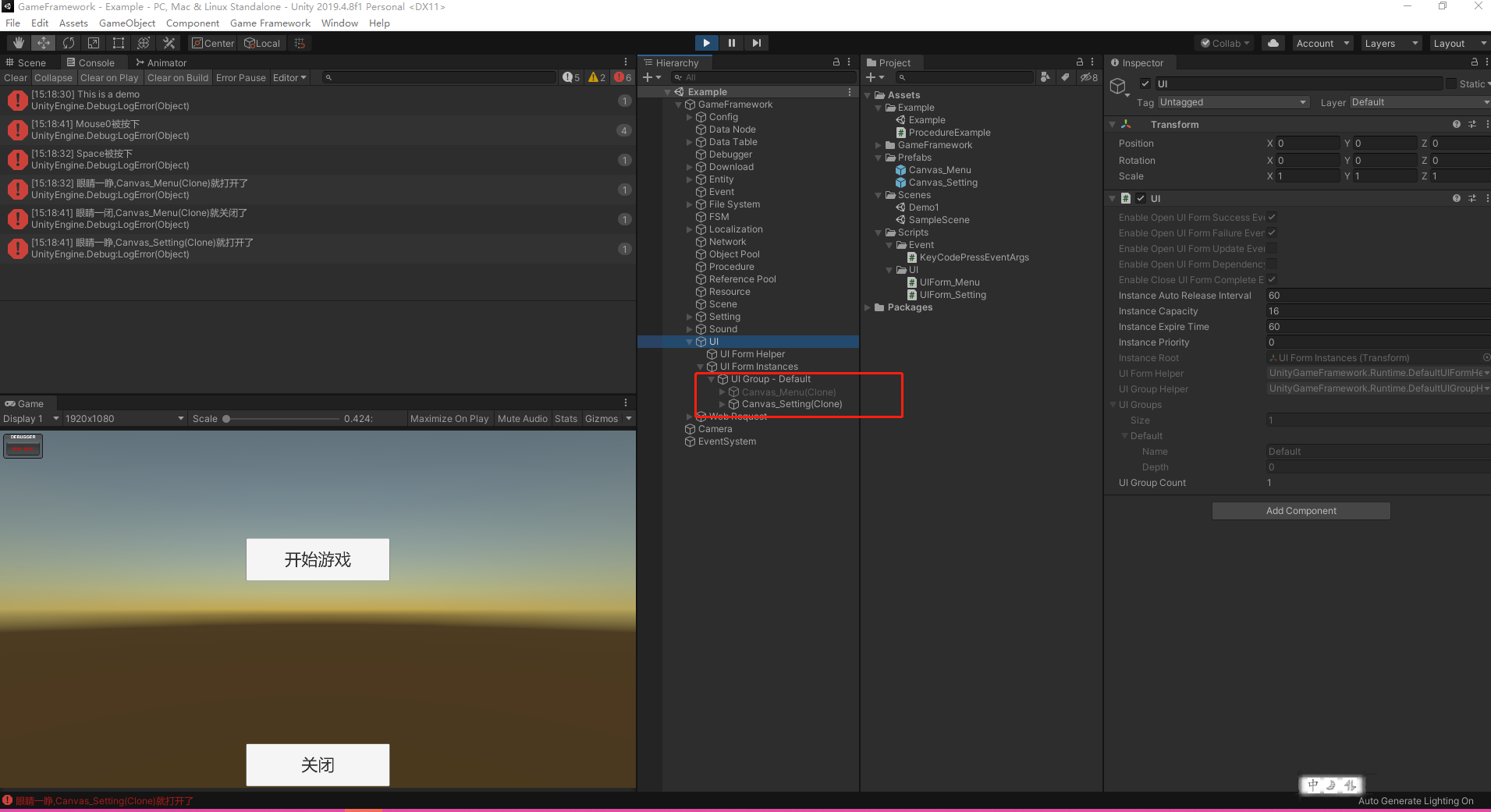Image resolution: width=1491 pixels, height=812 pixels.
Task: Toggle Center/Pivot handle position
Action: click(212, 43)
